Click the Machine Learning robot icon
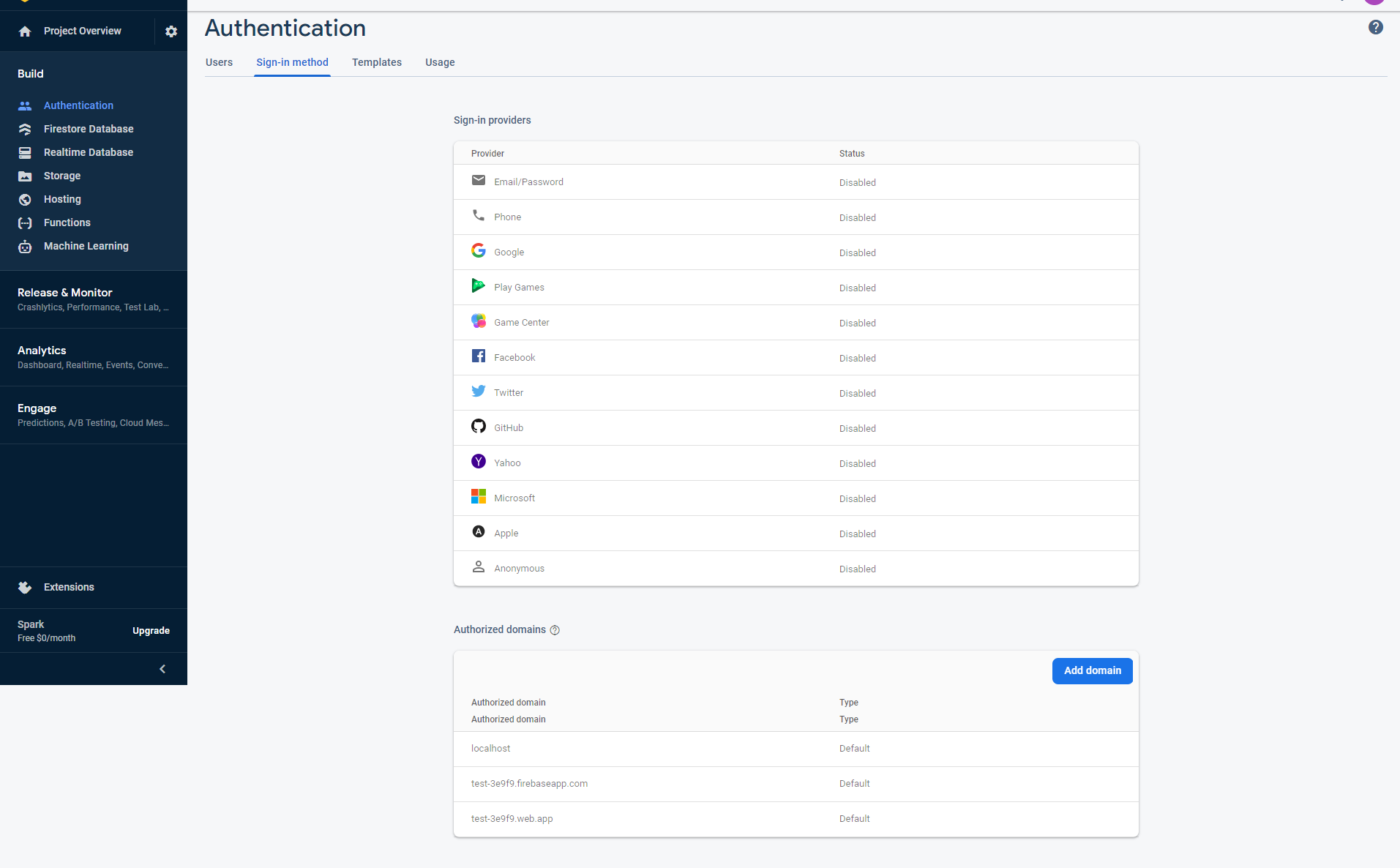 tap(25, 247)
